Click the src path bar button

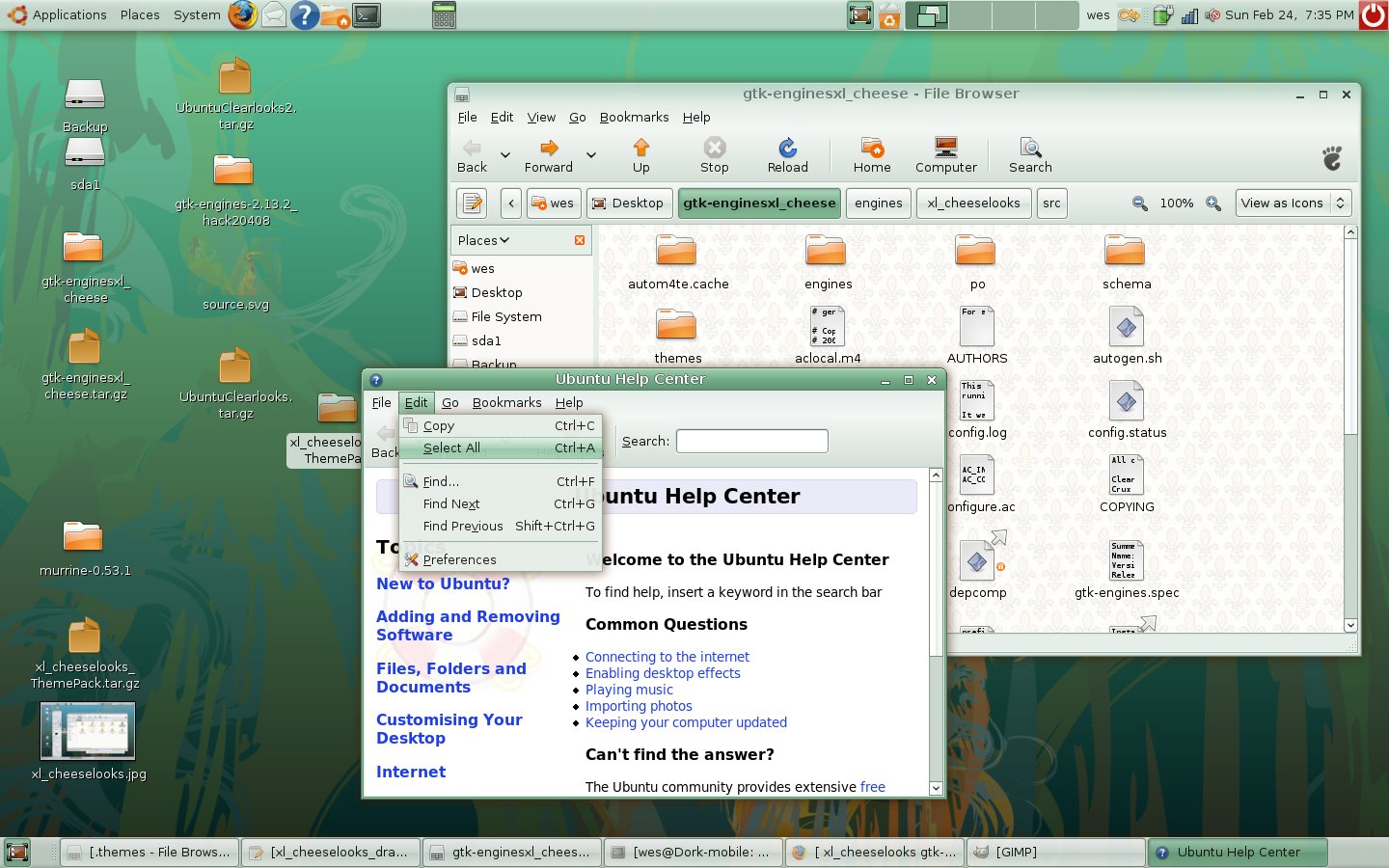tap(1051, 203)
